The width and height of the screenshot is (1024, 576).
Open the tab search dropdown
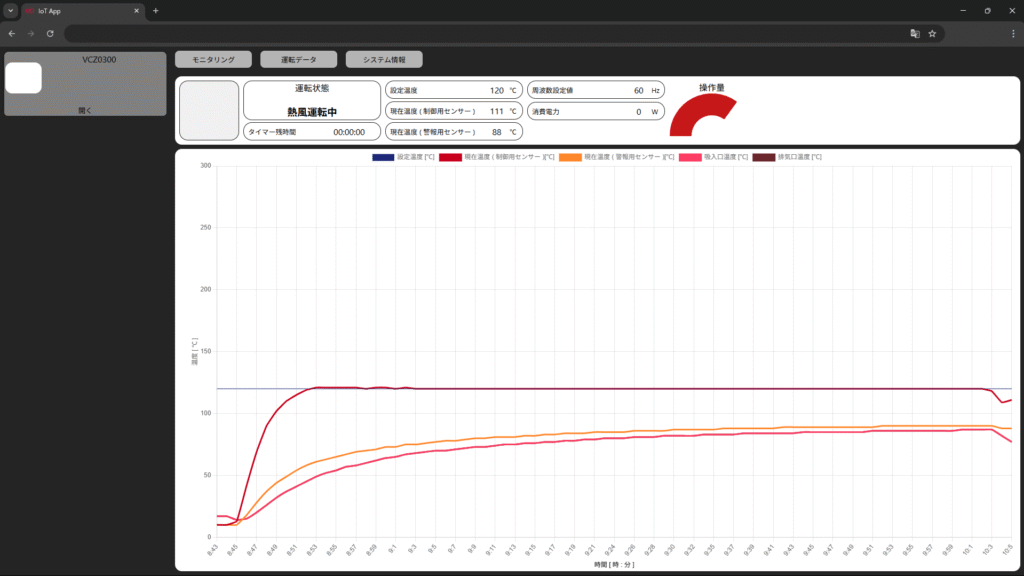pos(10,10)
